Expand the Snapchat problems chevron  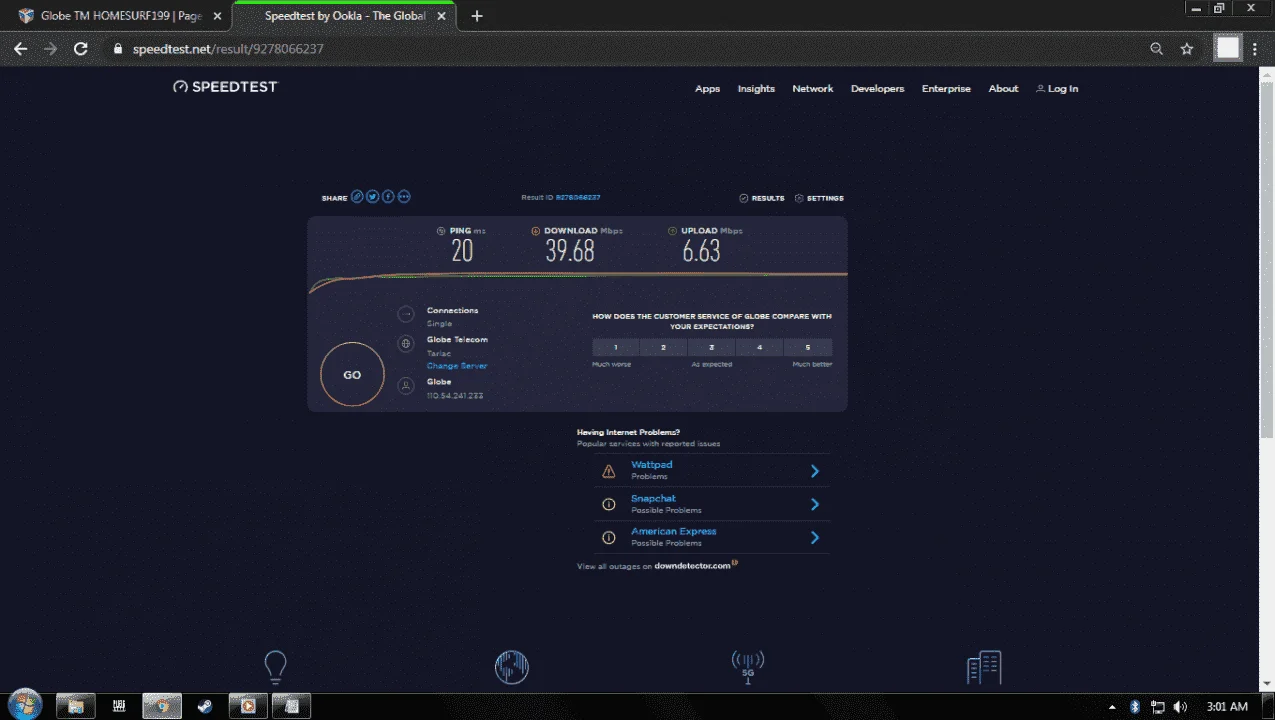[815, 504]
